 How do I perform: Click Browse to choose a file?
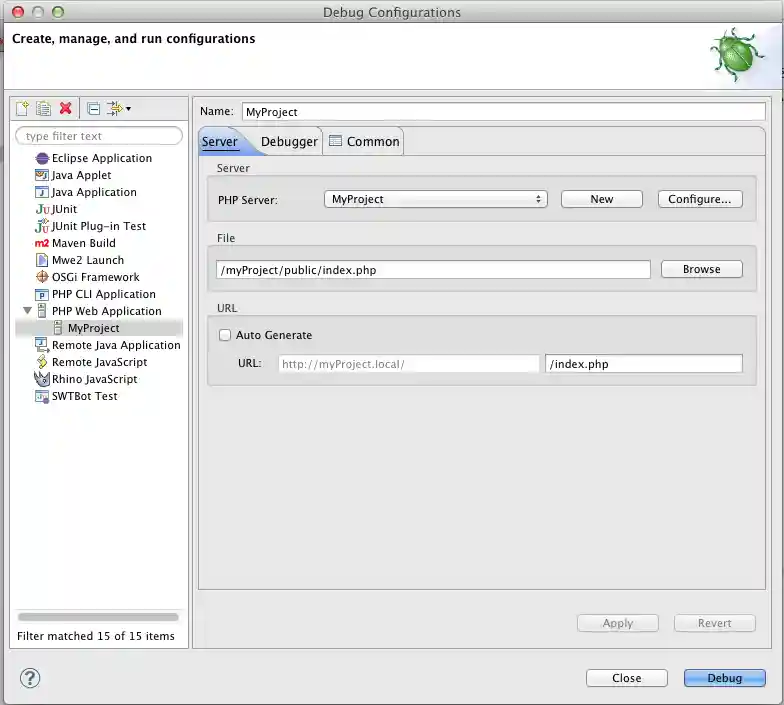[x=701, y=269]
